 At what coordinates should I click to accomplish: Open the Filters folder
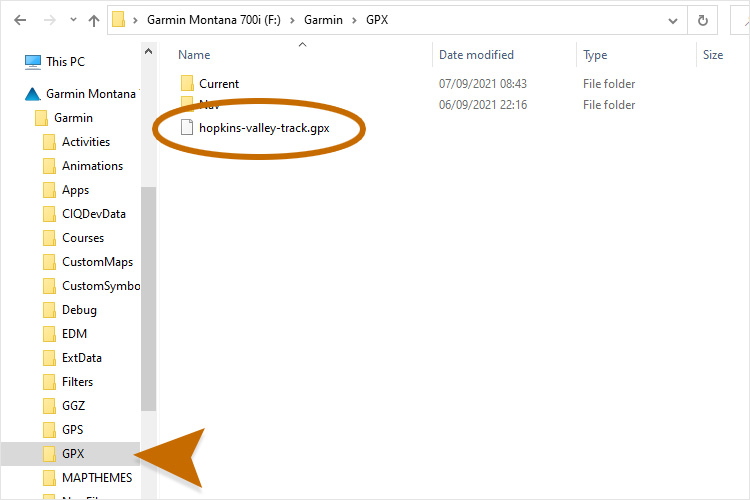(77, 382)
